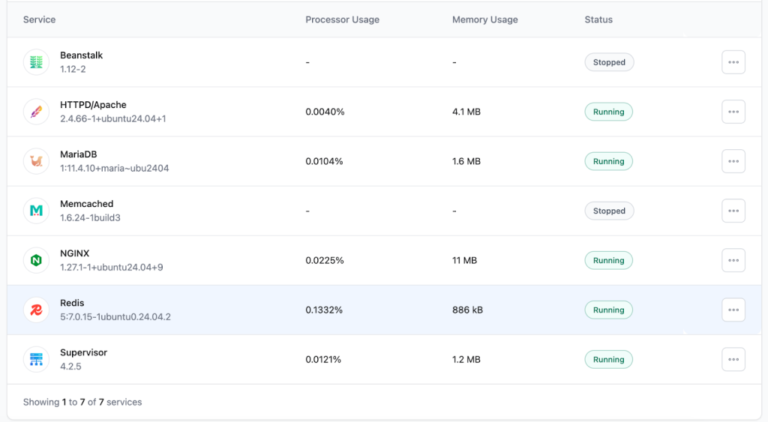Select the Memcached service name
The image size is (768, 422).
pyautogui.click(x=87, y=204)
